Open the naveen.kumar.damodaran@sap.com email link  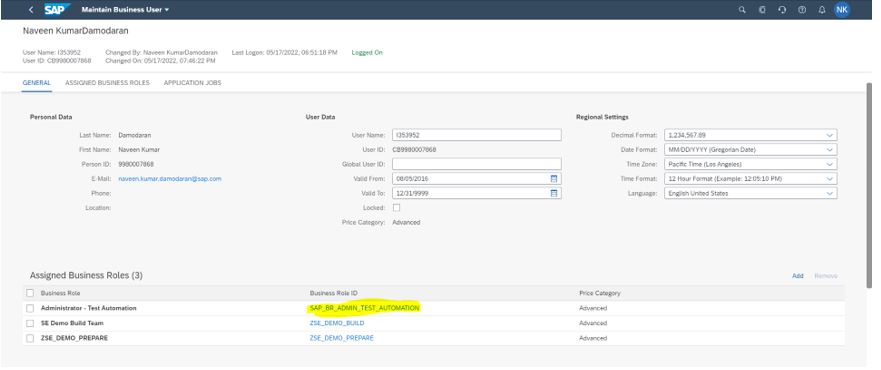[170, 179]
